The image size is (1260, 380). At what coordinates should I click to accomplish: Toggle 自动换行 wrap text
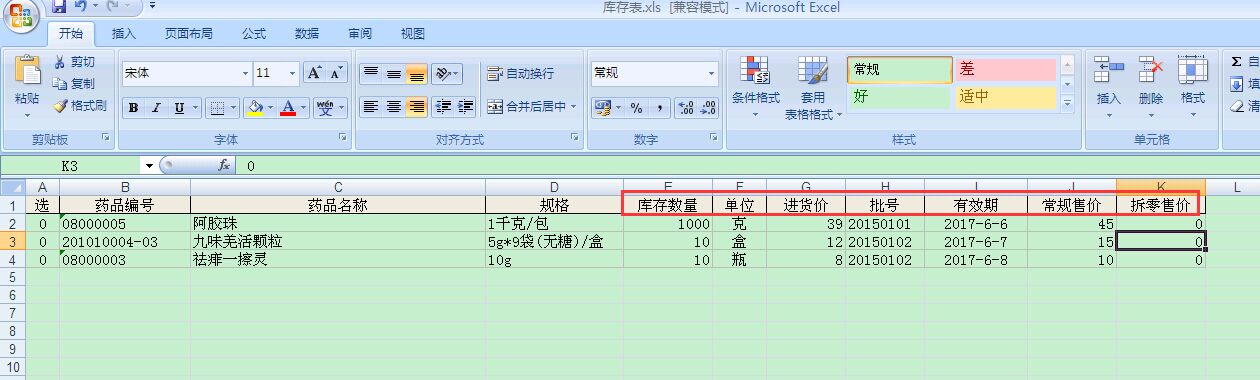pos(520,73)
